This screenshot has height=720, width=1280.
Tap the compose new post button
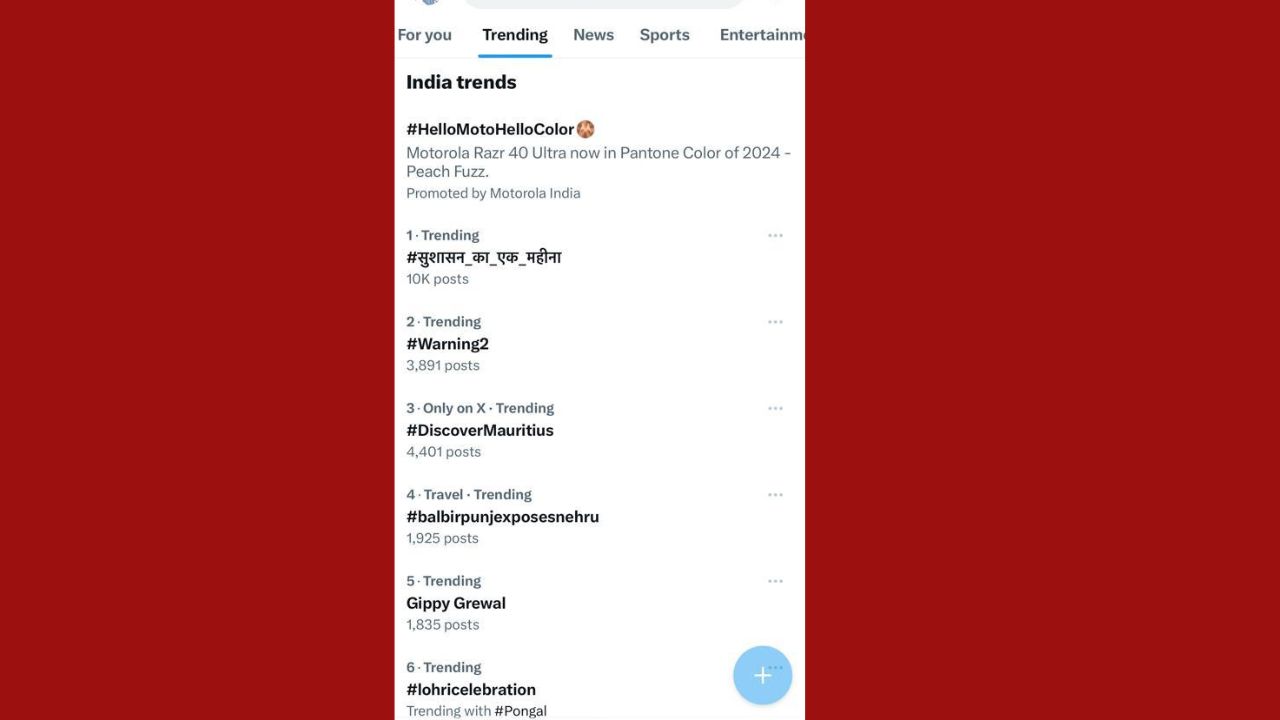(762, 675)
